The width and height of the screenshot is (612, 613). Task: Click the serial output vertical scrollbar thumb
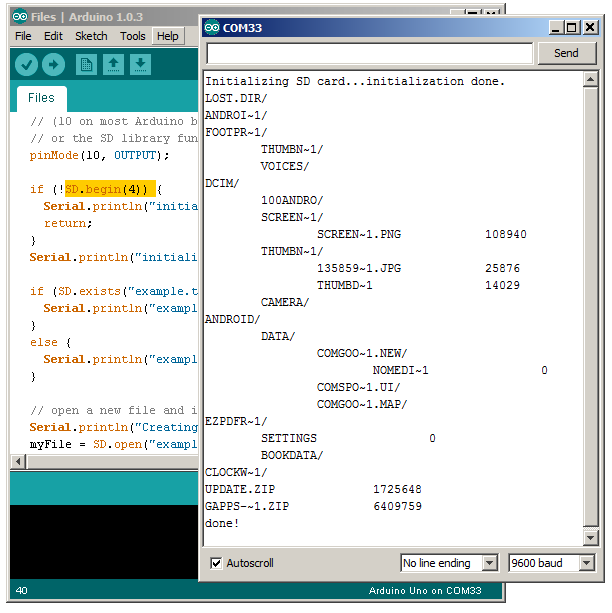coord(590,307)
